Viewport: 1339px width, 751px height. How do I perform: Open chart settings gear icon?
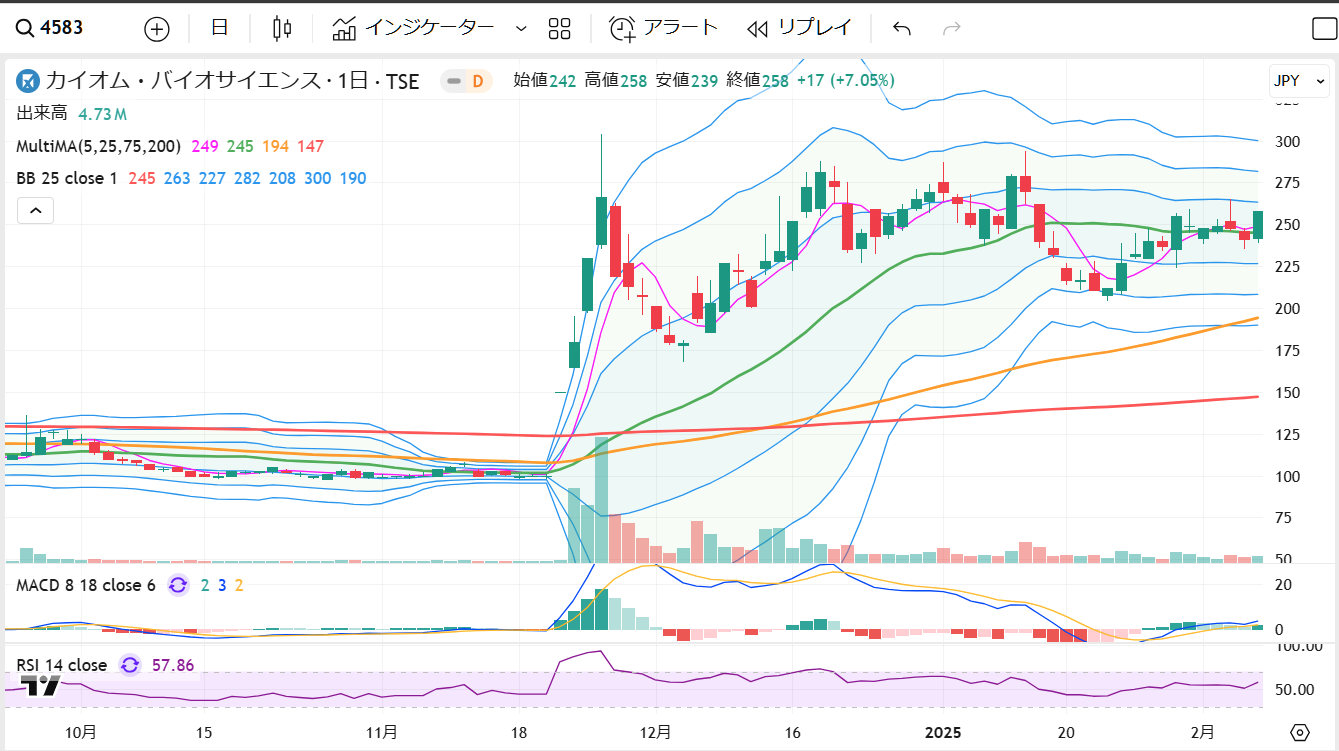[x=1300, y=732]
